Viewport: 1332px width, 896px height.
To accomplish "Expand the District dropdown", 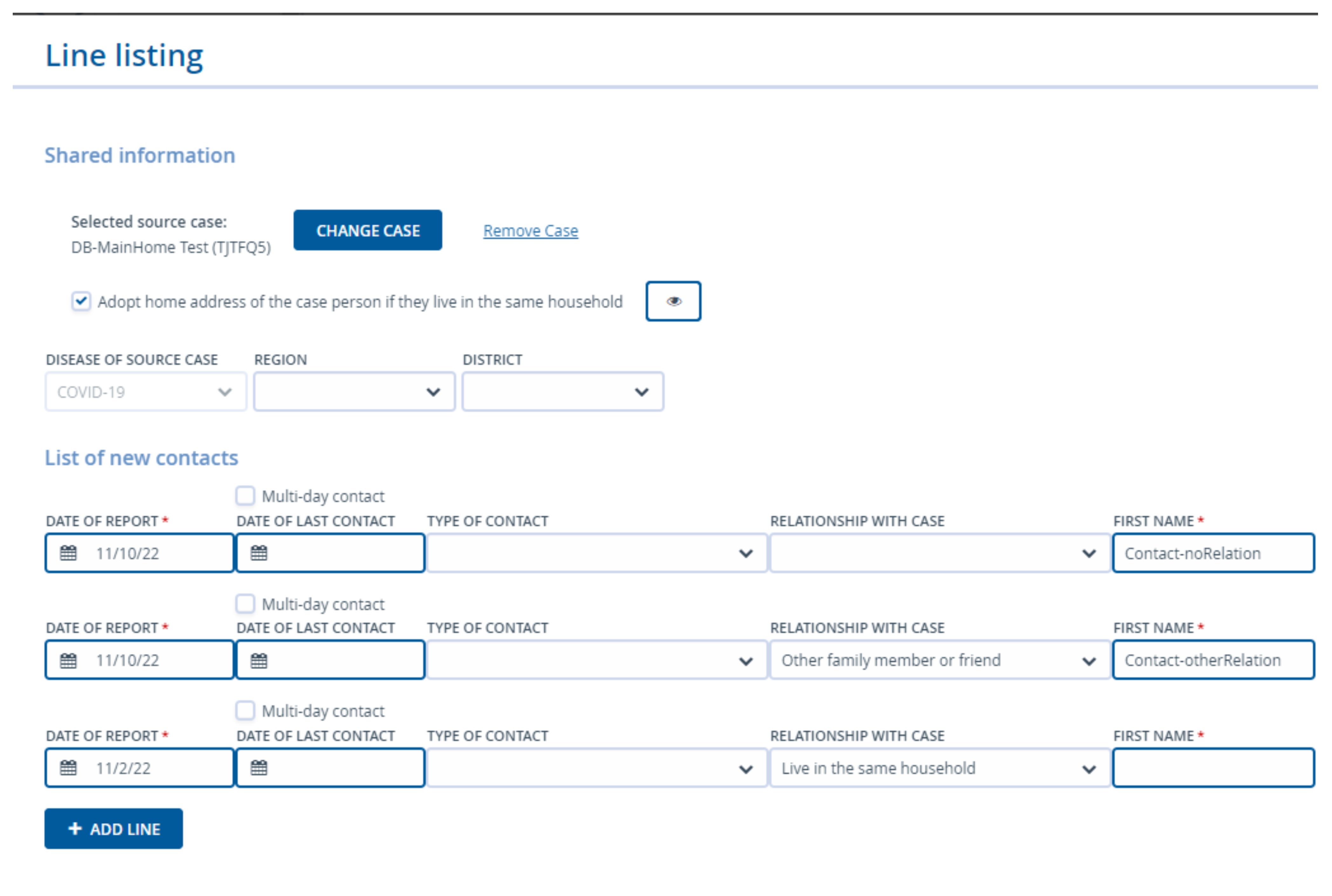I will (562, 392).
